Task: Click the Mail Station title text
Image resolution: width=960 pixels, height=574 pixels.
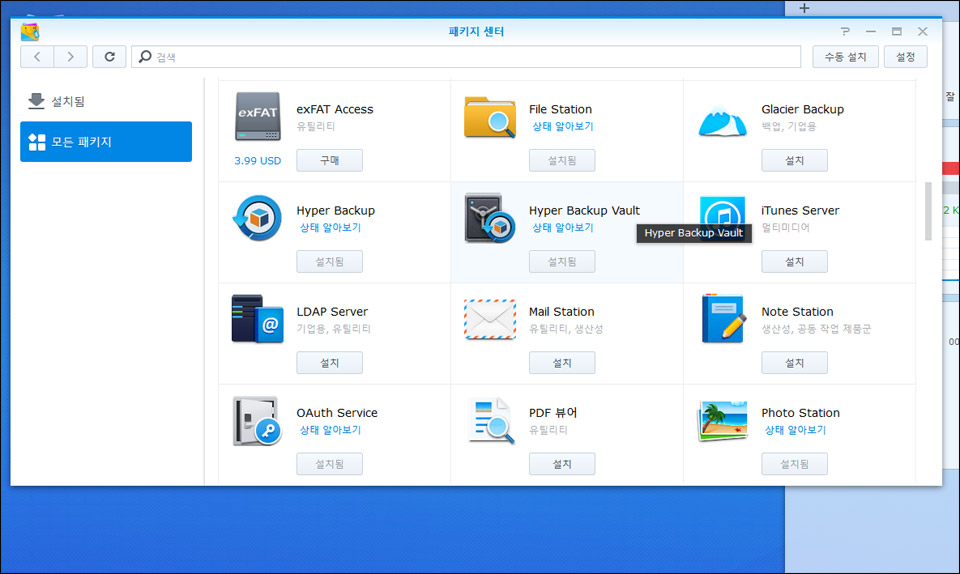Action: pos(561,311)
